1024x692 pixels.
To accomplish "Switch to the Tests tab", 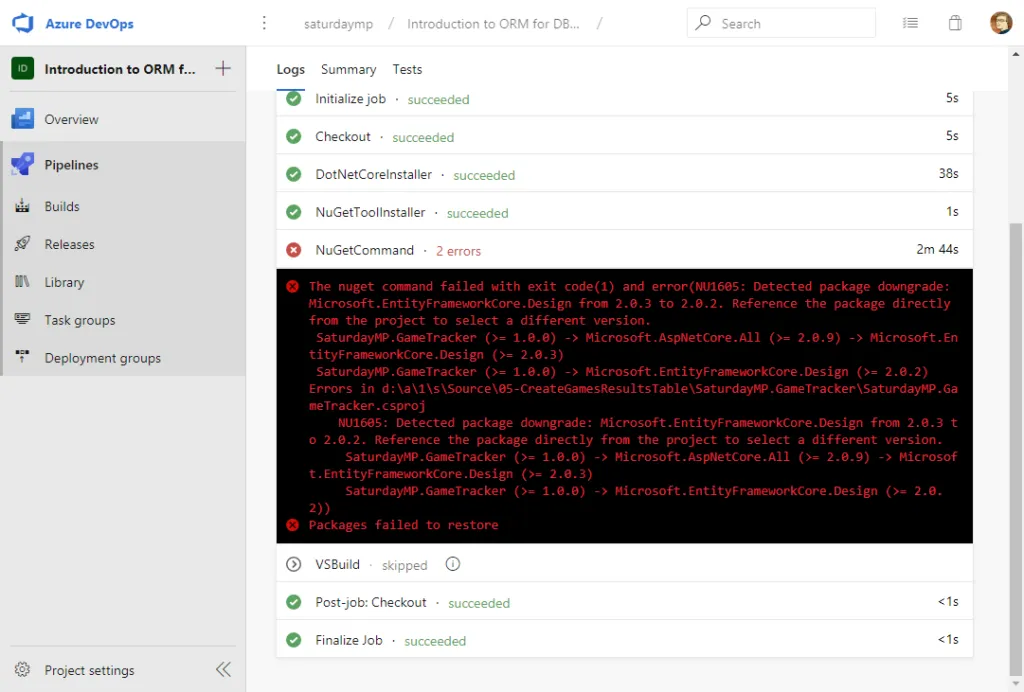I will tap(407, 69).
